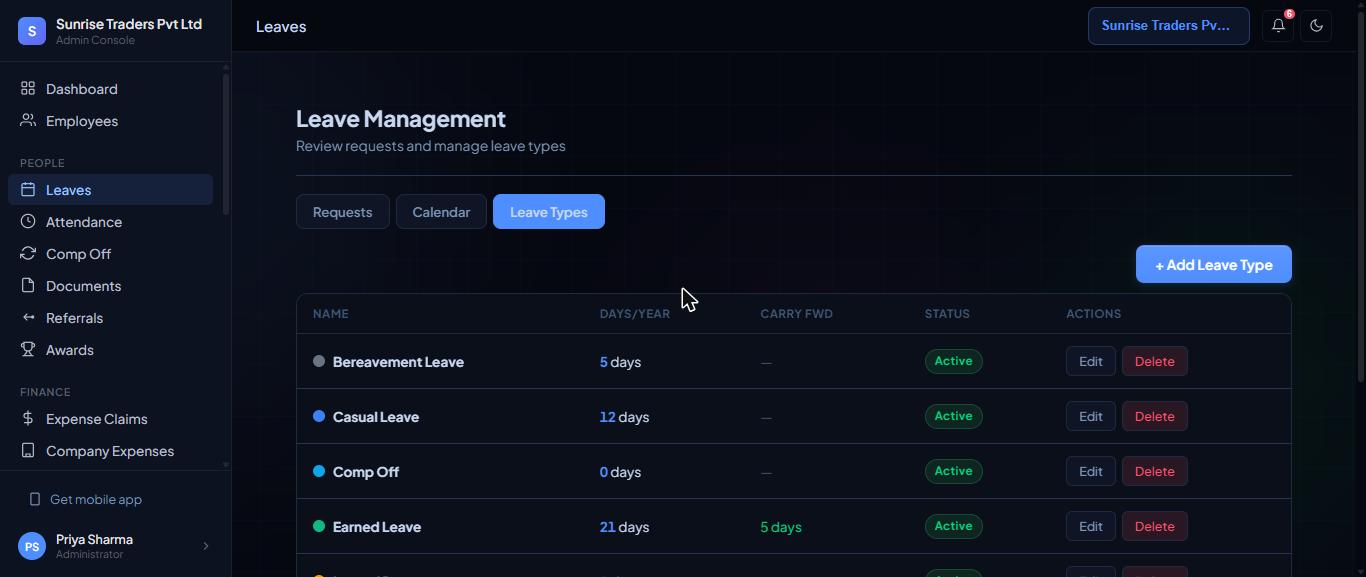
Task: Click the Leave Management heading
Action: tap(401, 118)
